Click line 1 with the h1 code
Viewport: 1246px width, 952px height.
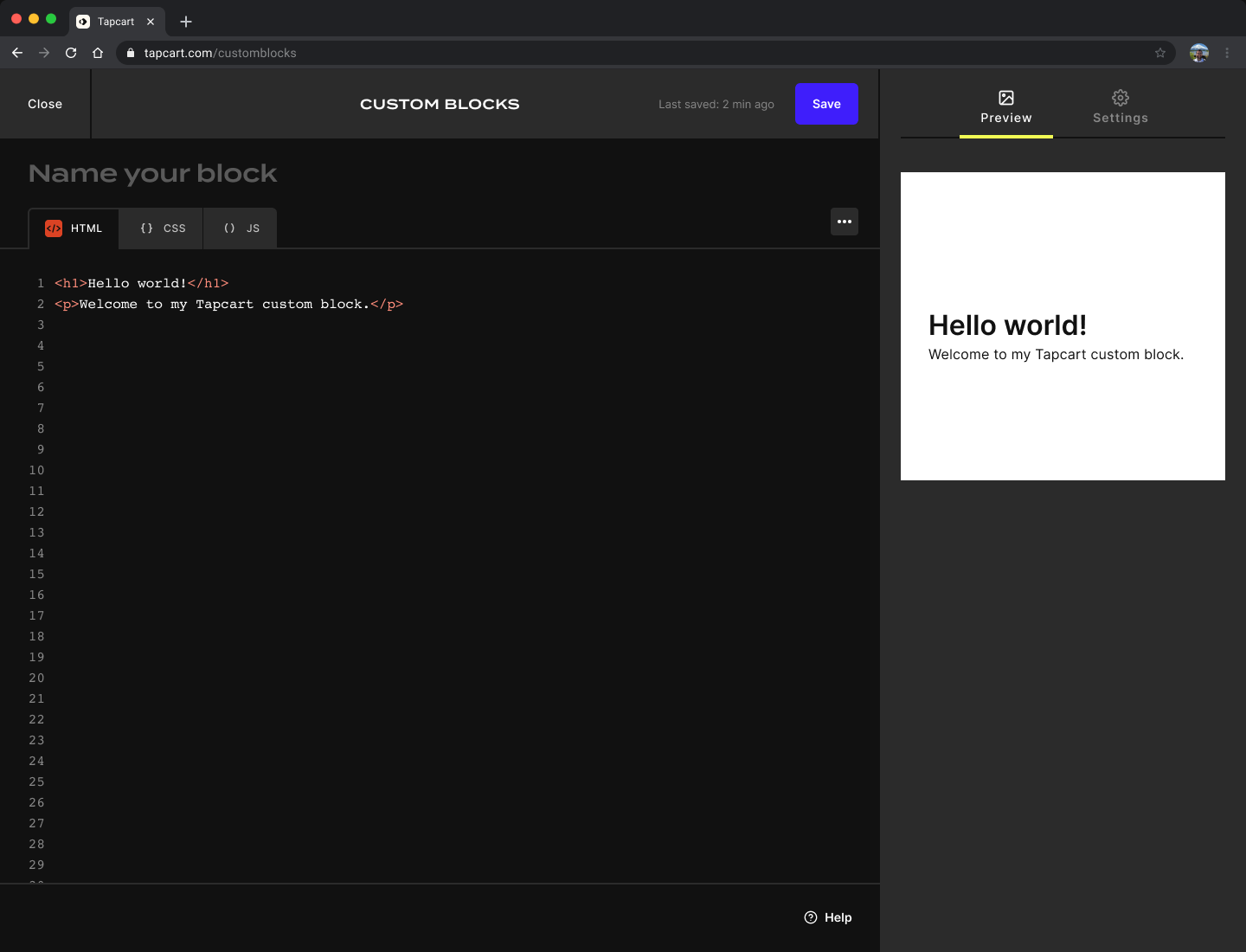click(142, 284)
